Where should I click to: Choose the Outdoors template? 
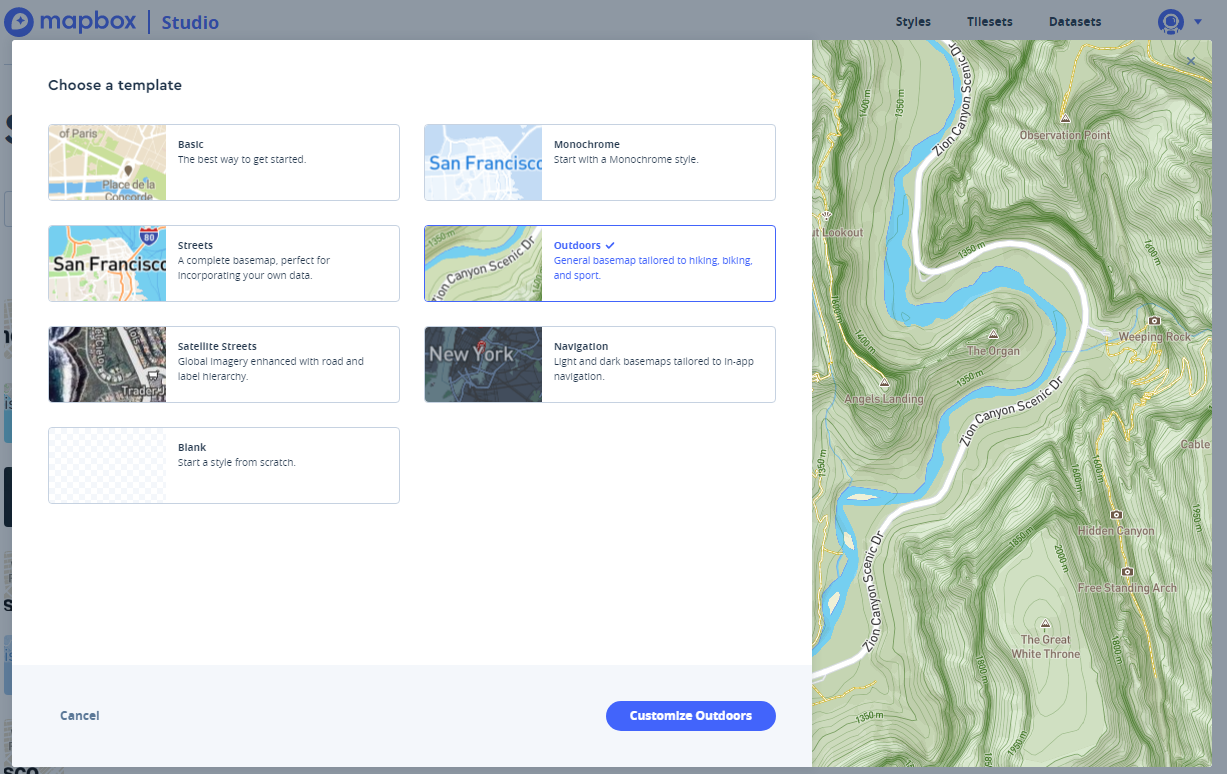tap(600, 263)
